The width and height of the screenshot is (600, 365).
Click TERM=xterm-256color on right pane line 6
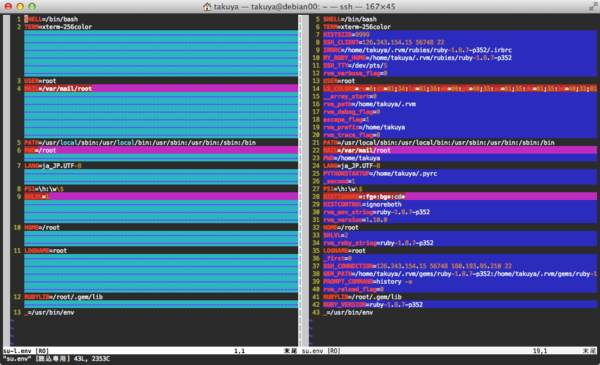(357, 27)
